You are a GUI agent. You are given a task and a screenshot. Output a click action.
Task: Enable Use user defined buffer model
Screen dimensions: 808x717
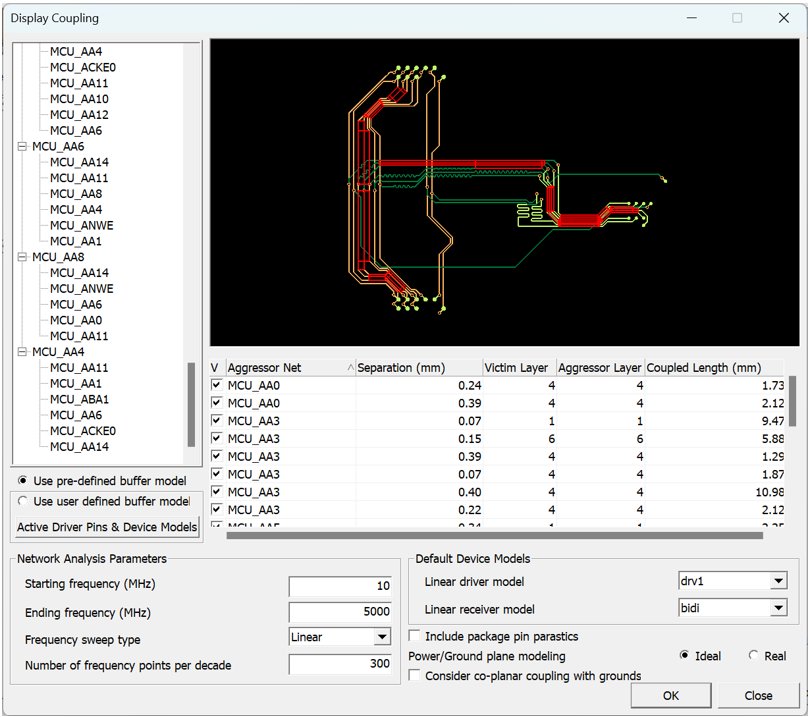point(23,502)
